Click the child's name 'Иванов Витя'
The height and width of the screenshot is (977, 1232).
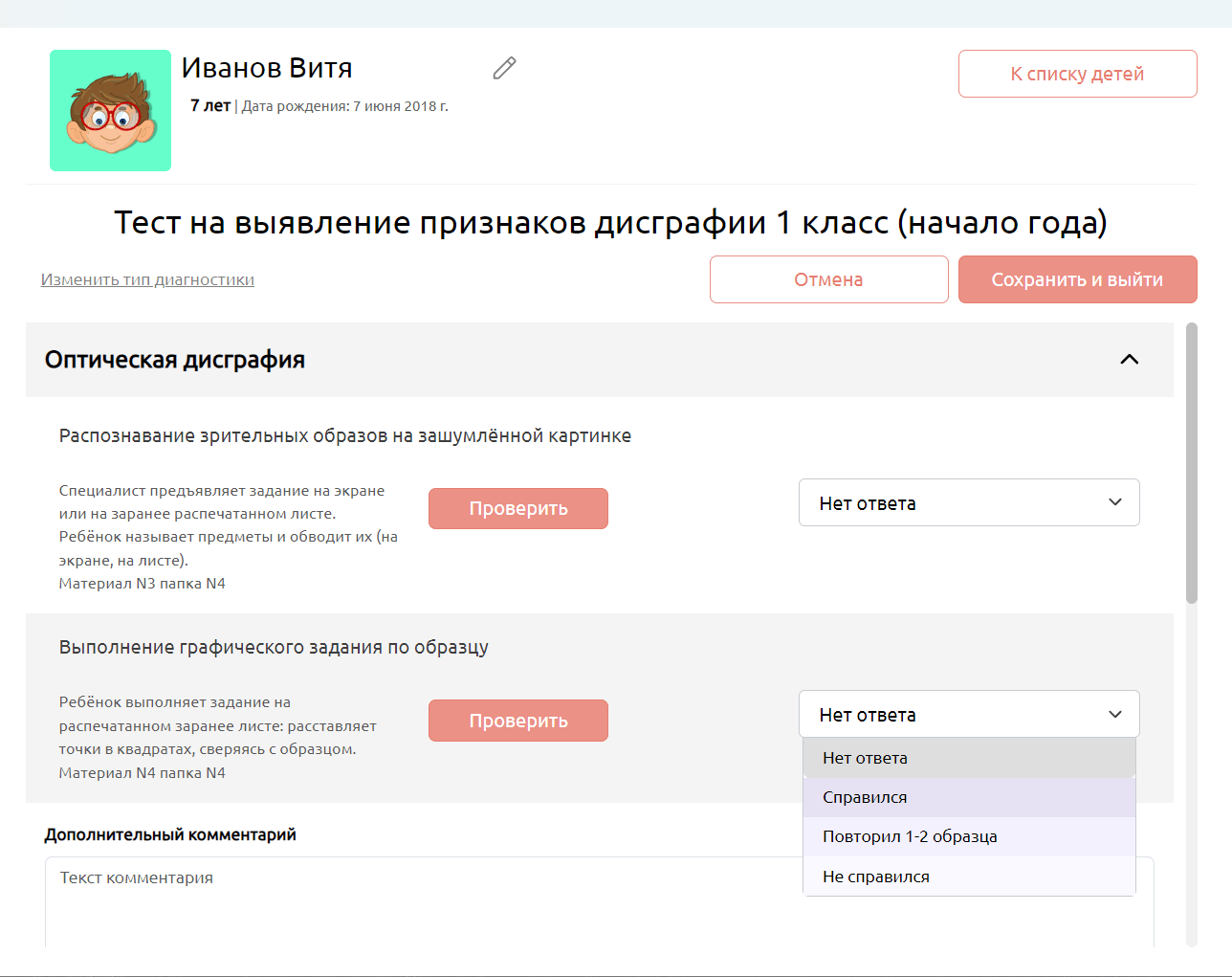coord(267,68)
